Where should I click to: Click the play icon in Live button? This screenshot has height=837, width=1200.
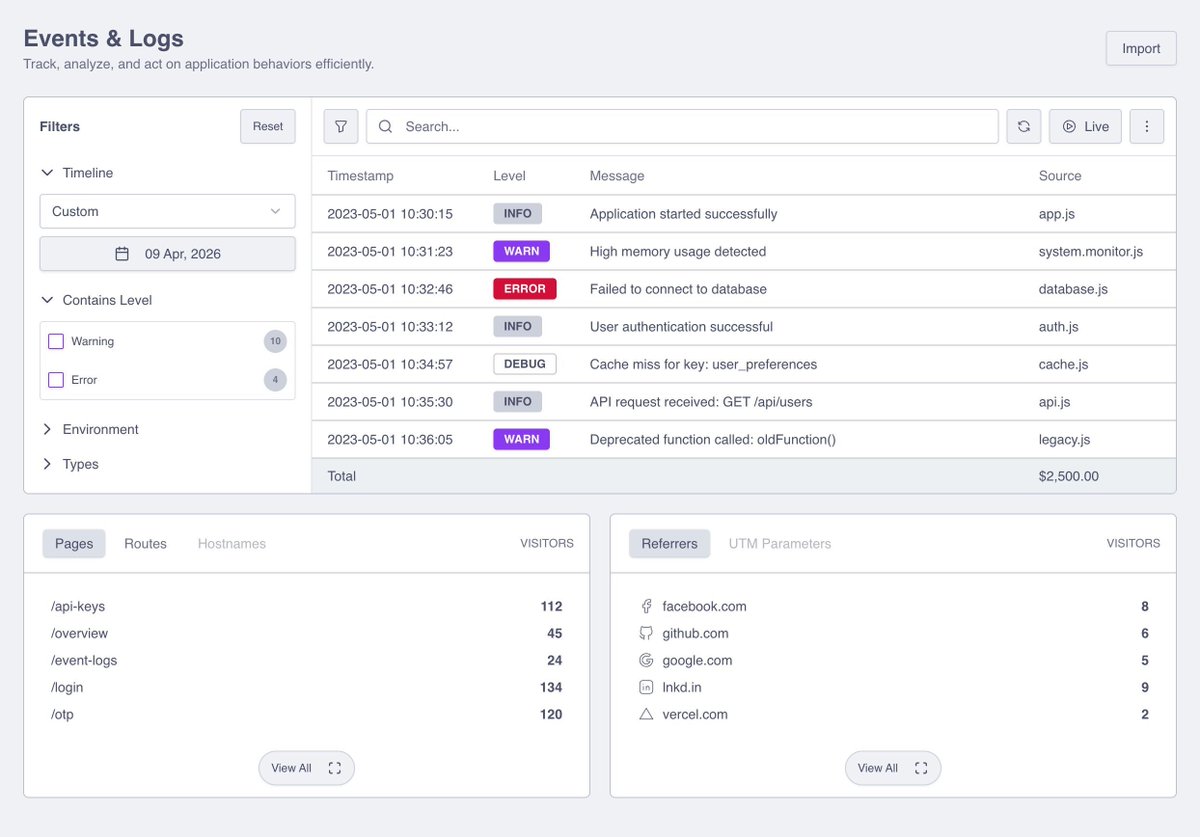coord(1069,127)
